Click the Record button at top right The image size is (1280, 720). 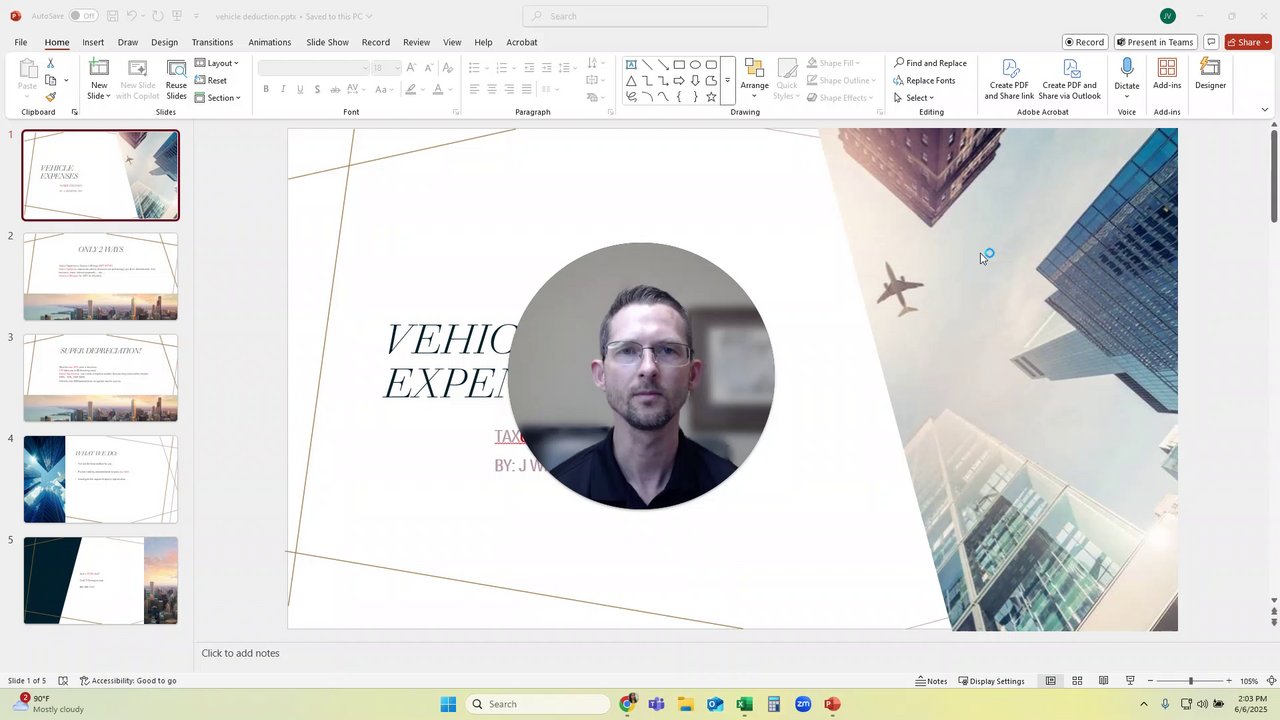pyautogui.click(x=1084, y=42)
